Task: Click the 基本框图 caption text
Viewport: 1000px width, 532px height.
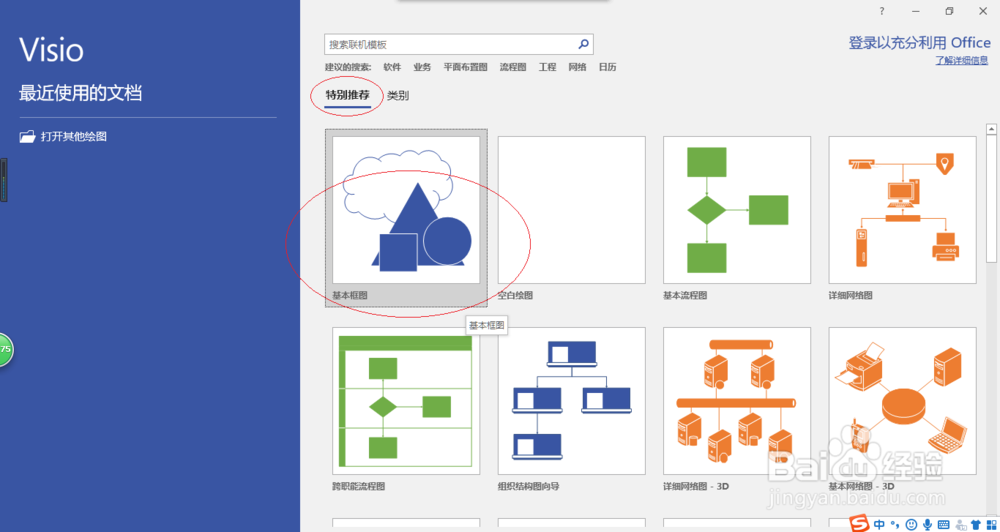Action: (349, 296)
